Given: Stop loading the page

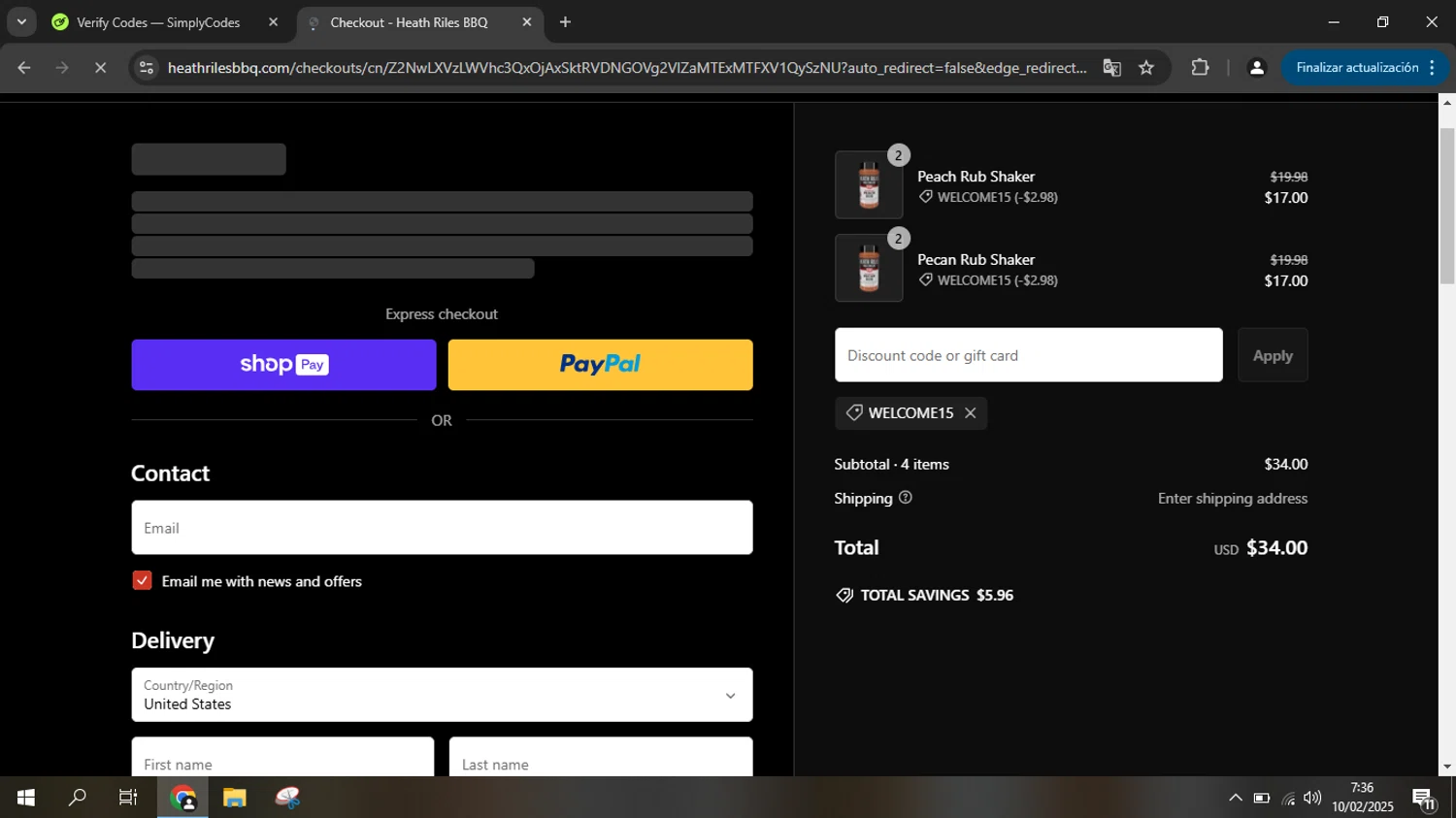Looking at the screenshot, I should click(x=100, y=68).
